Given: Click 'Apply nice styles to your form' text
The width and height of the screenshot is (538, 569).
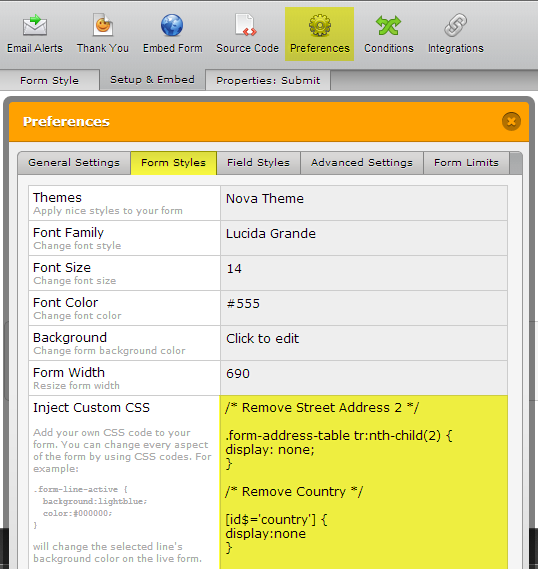Looking at the screenshot, I should tap(108, 211).
